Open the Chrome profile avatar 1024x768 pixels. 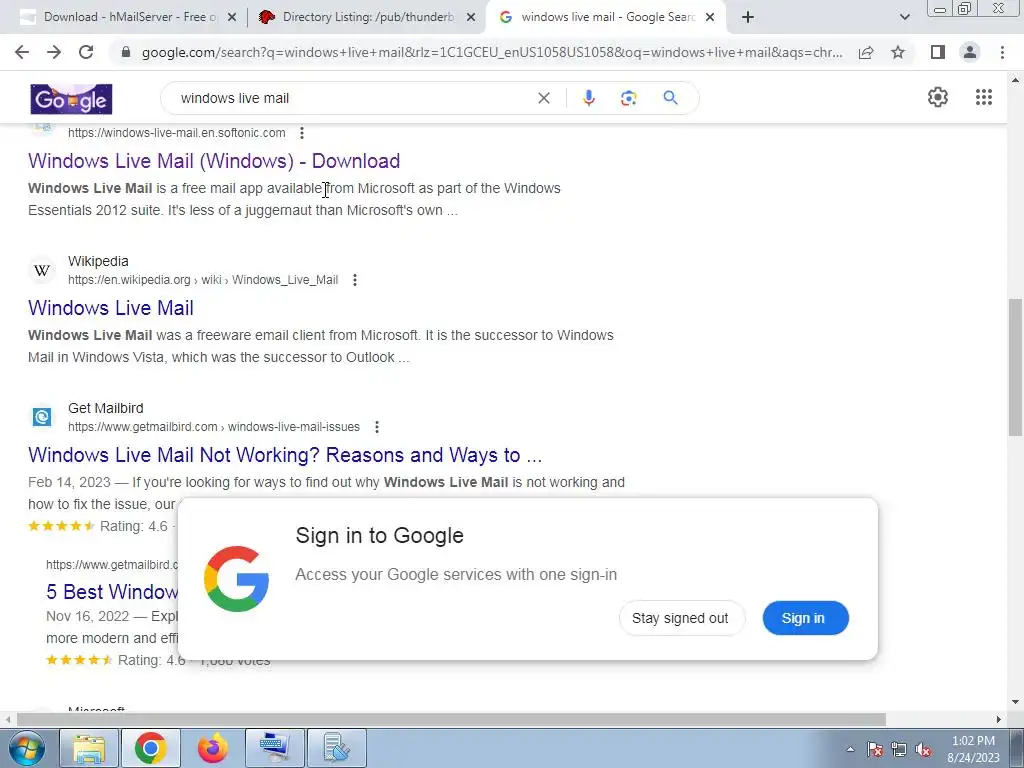970,52
